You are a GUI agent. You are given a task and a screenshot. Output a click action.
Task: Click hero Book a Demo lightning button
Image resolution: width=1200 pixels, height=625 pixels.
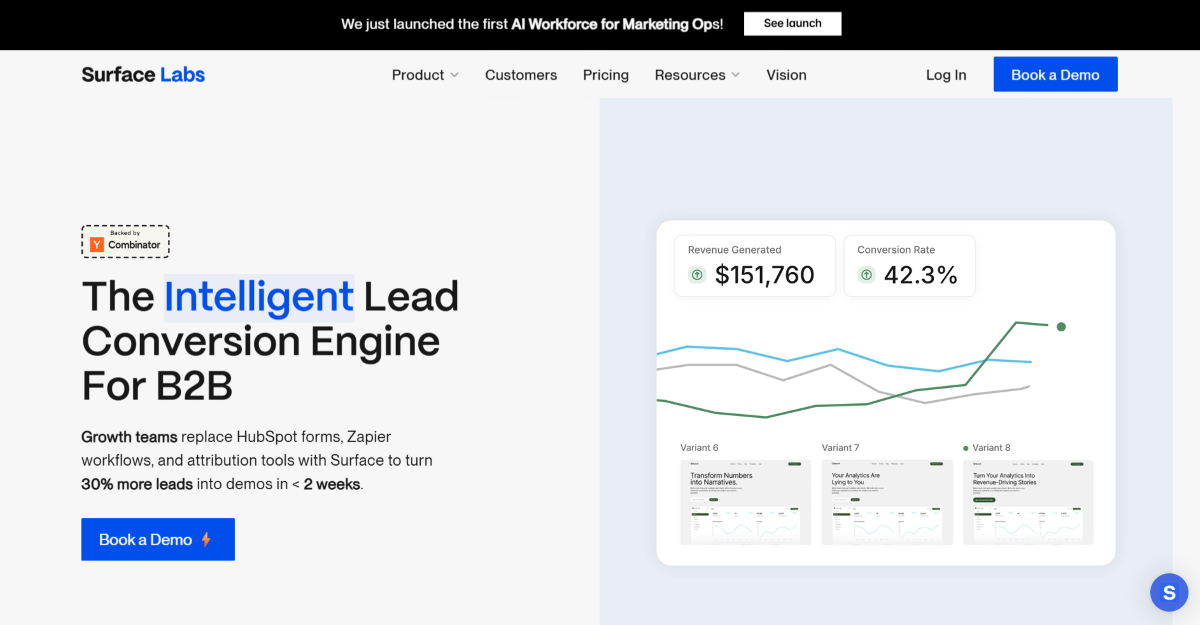pos(158,539)
